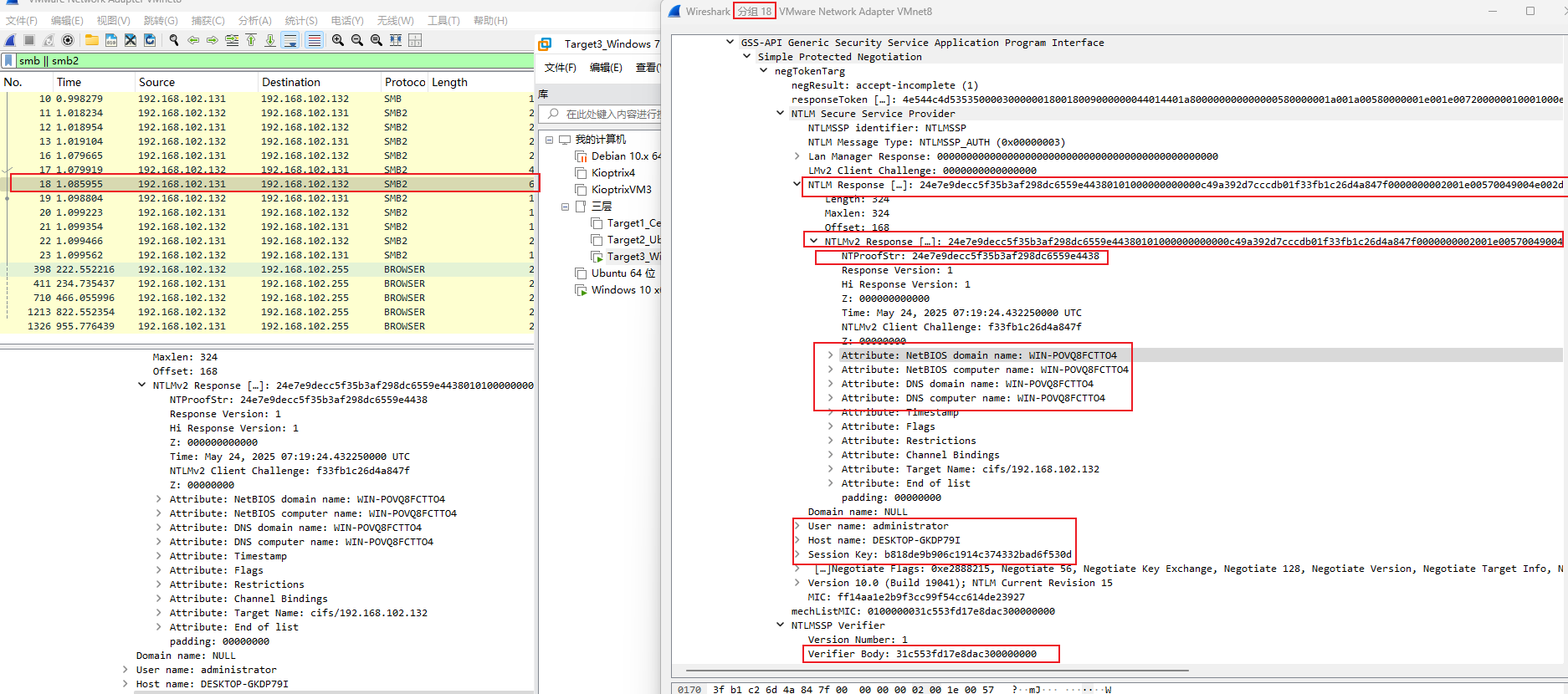Viewport: 1568px width, 694px height.
Task: Expand NetBIOS domain name attribute, right window
Action: [830, 355]
